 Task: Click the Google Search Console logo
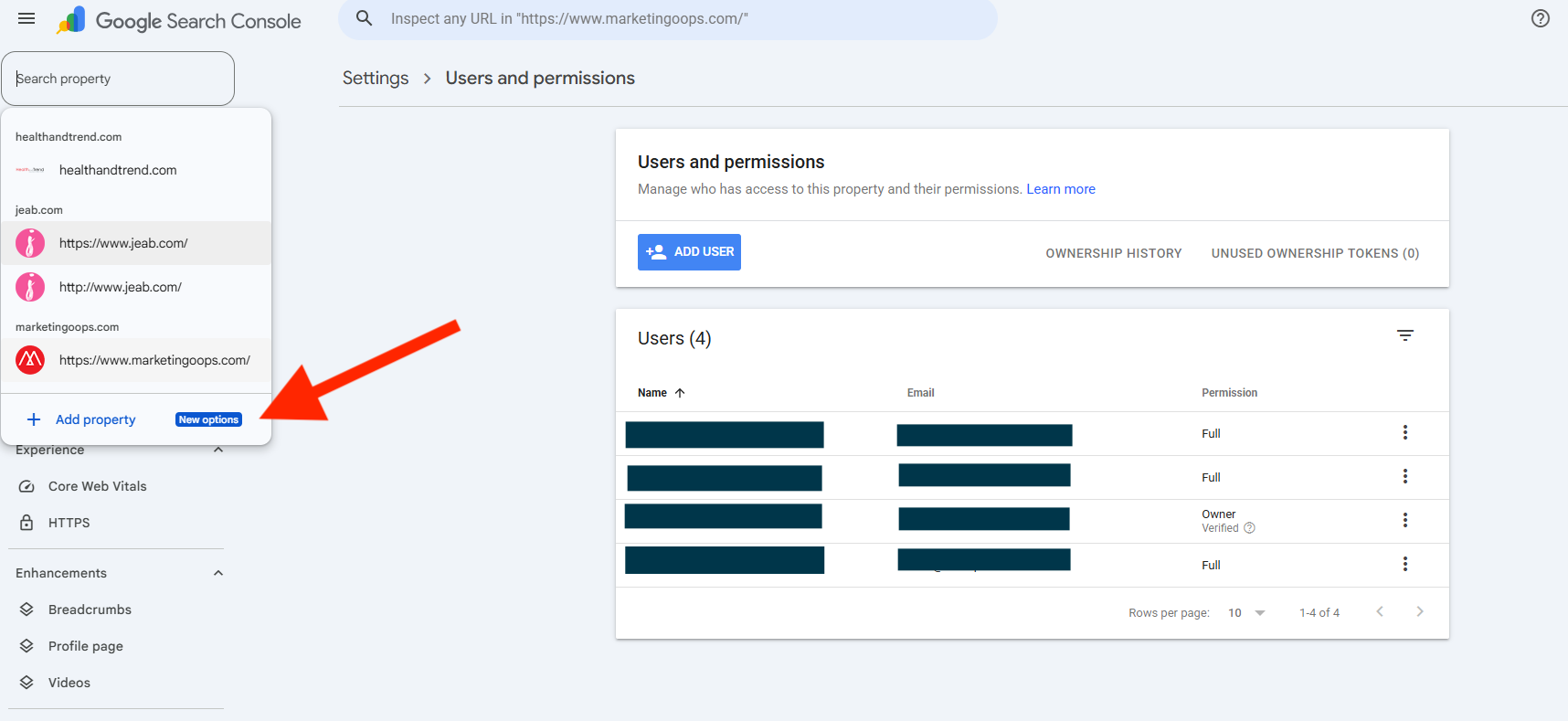pyautogui.click(x=178, y=20)
